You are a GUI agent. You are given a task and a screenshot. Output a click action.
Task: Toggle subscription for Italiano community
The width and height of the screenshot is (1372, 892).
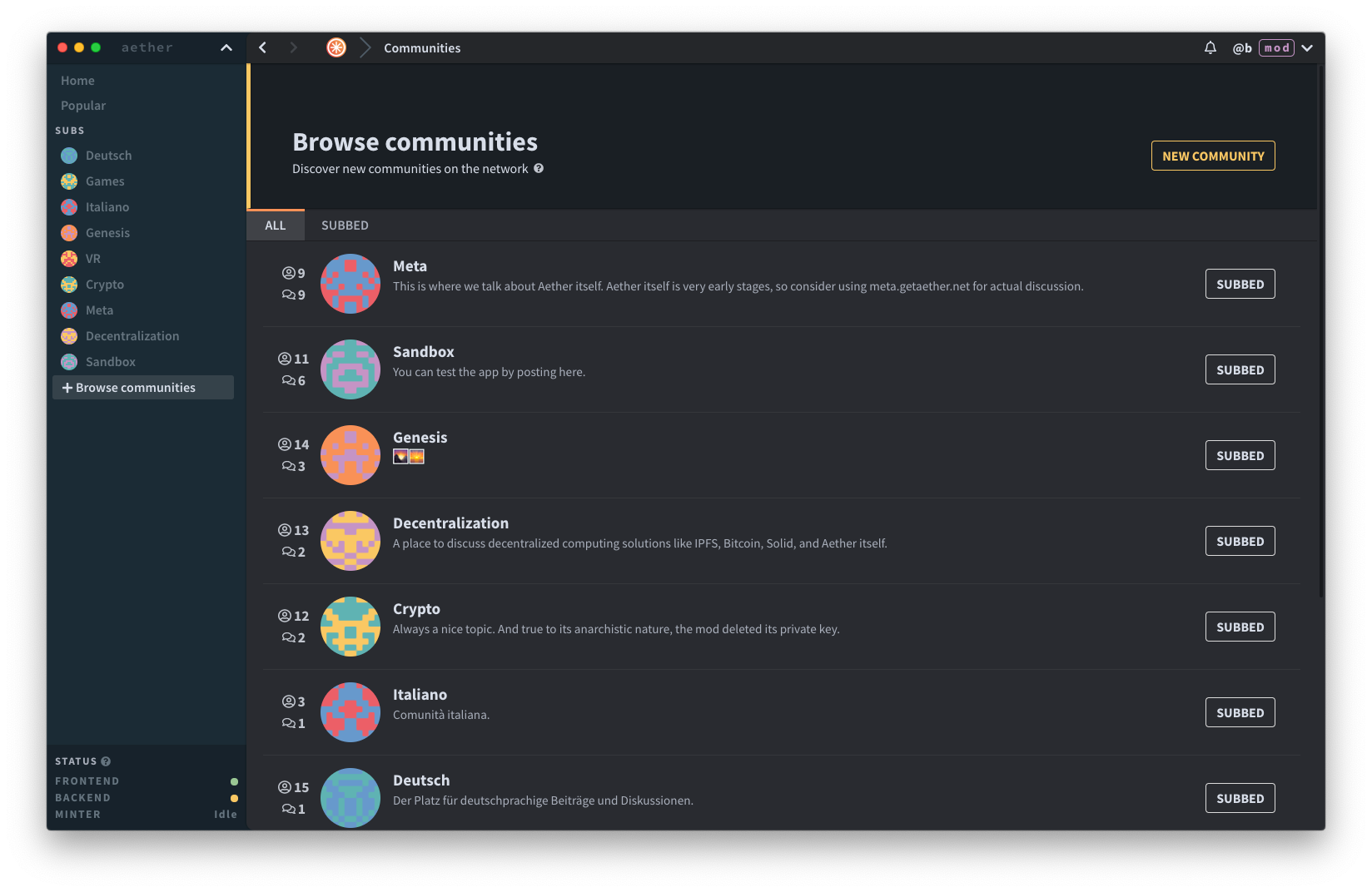(x=1240, y=712)
